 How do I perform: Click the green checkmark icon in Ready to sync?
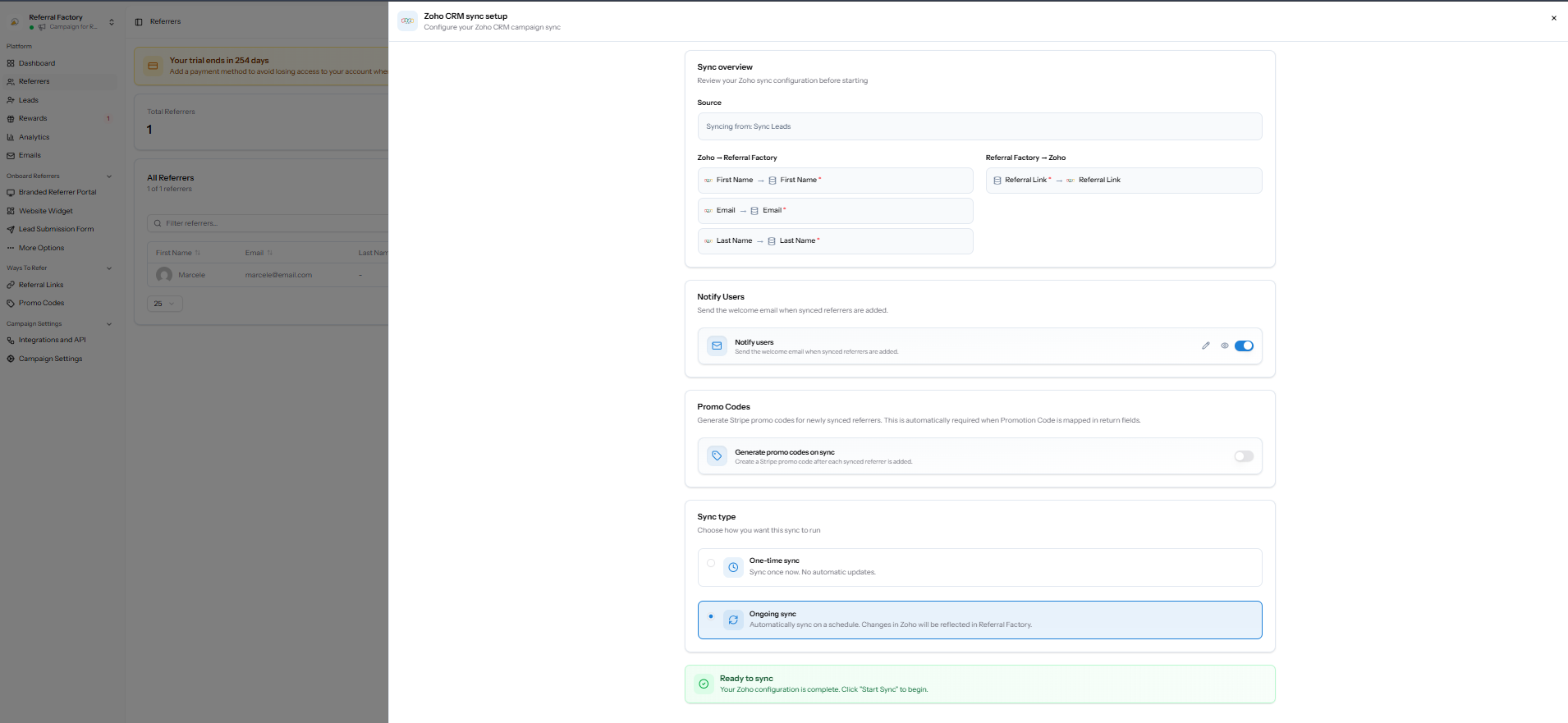pos(704,684)
